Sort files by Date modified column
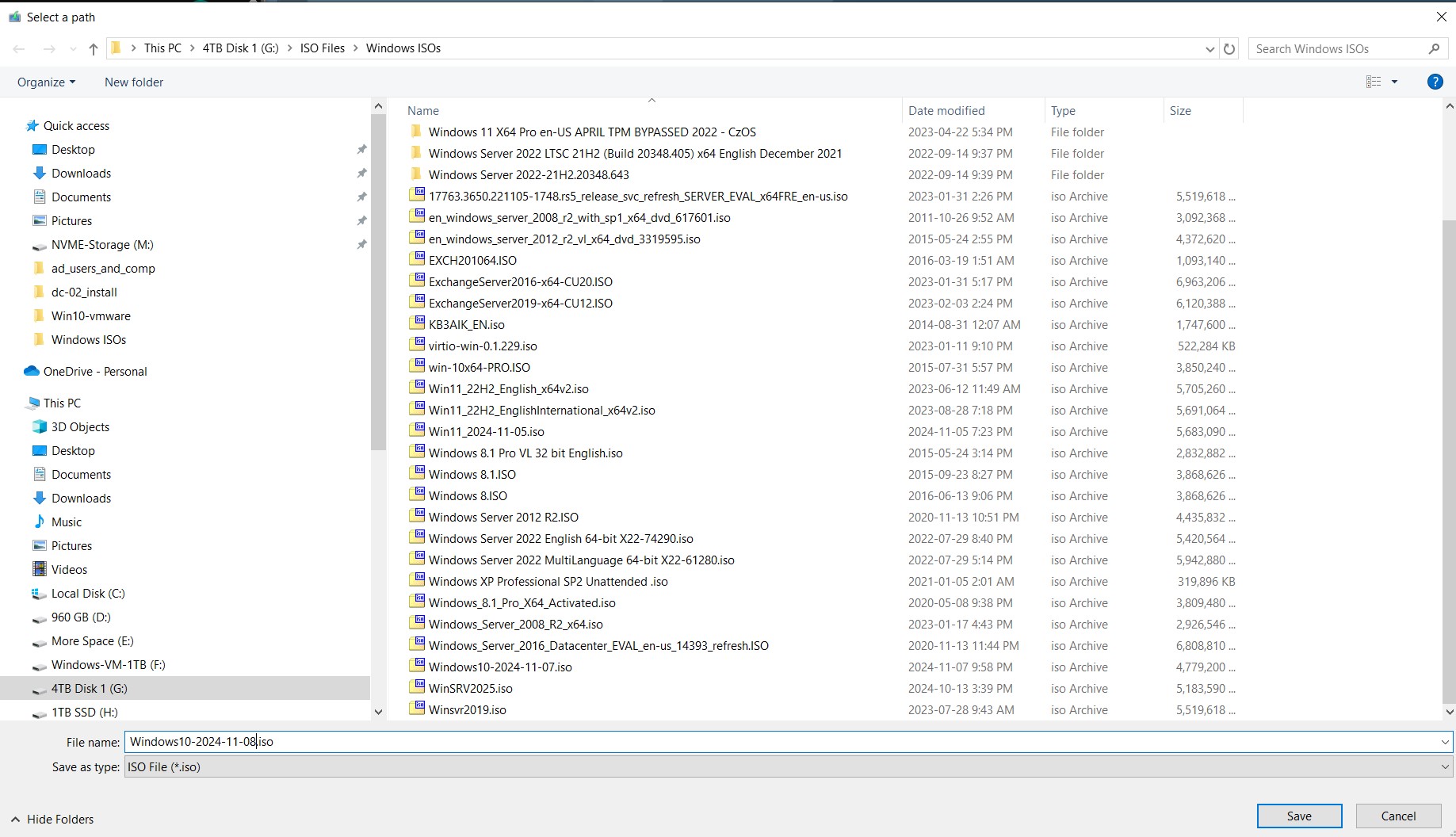The width and height of the screenshot is (1456, 837). click(x=946, y=111)
